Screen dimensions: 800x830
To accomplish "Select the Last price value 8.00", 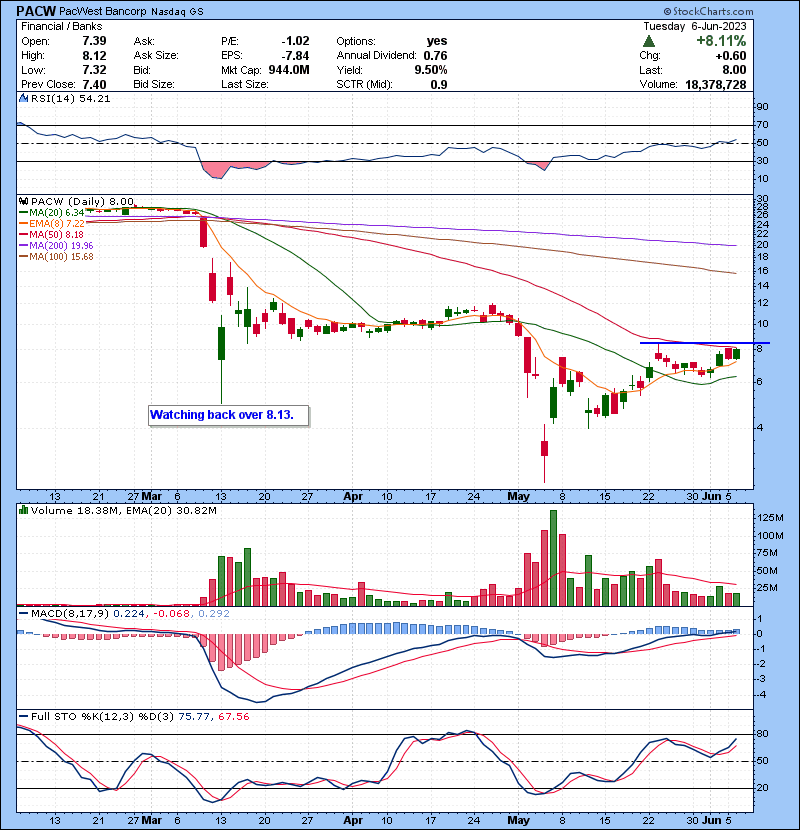I will pyautogui.click(x=734, y=70).
